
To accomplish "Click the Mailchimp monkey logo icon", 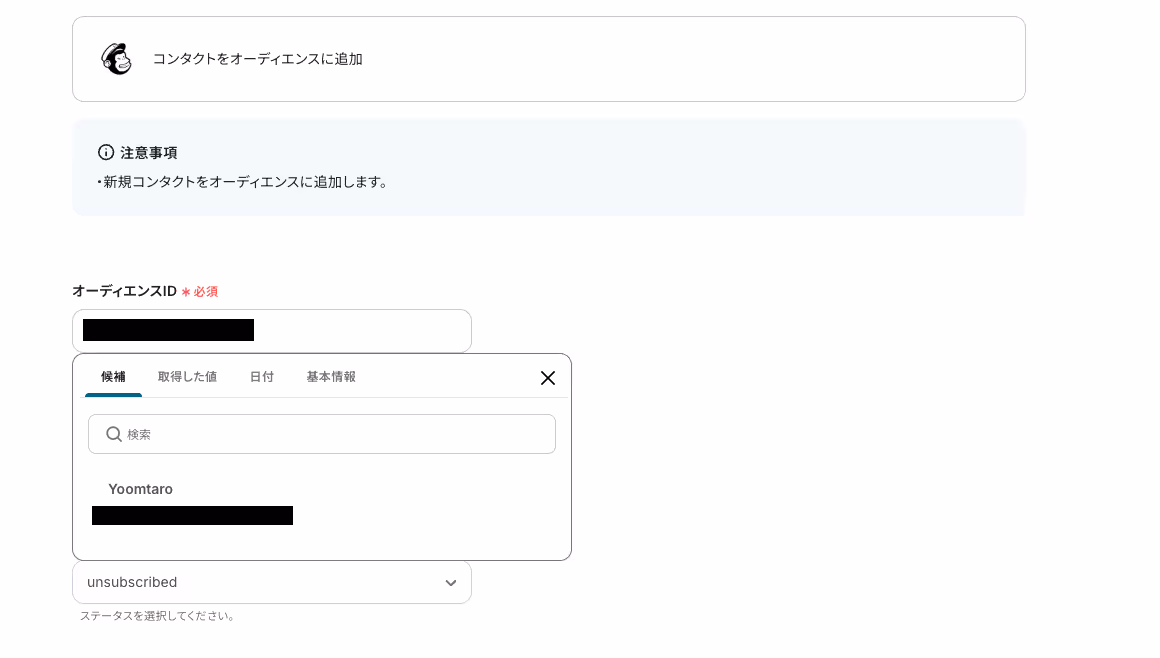I will (116, 59).
